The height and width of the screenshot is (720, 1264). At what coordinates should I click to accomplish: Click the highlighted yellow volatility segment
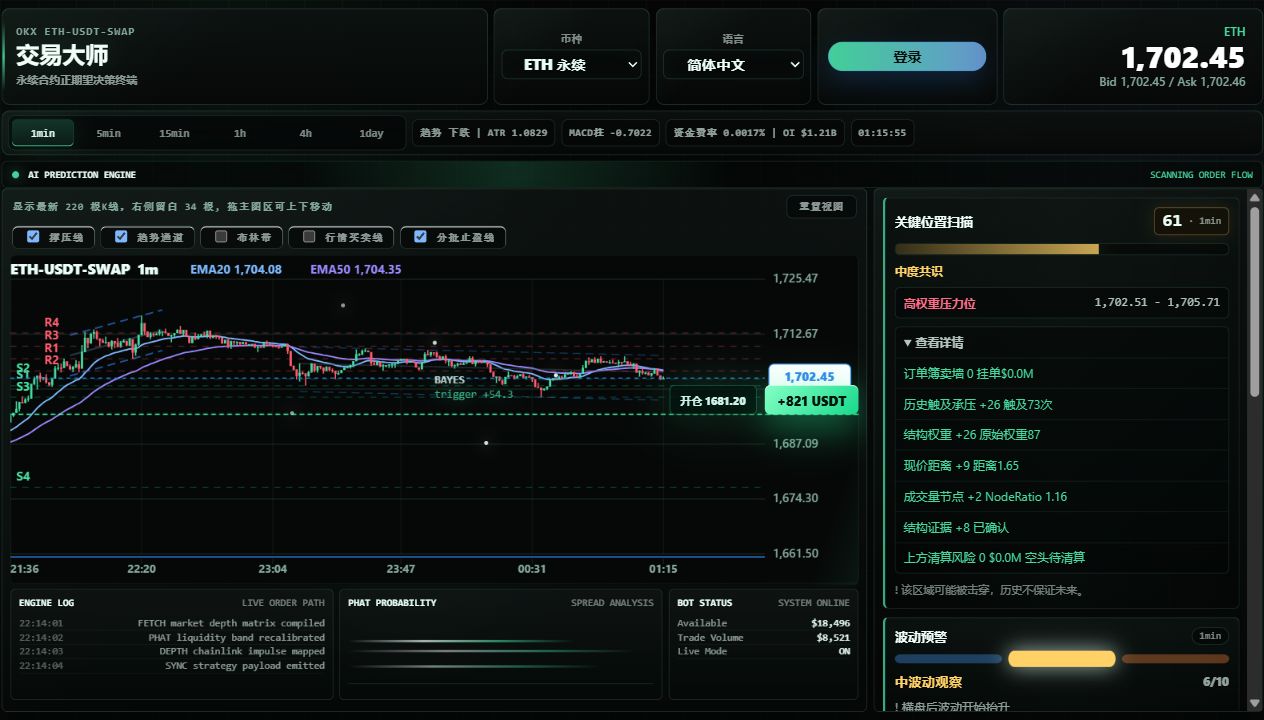coord(1061,659)
